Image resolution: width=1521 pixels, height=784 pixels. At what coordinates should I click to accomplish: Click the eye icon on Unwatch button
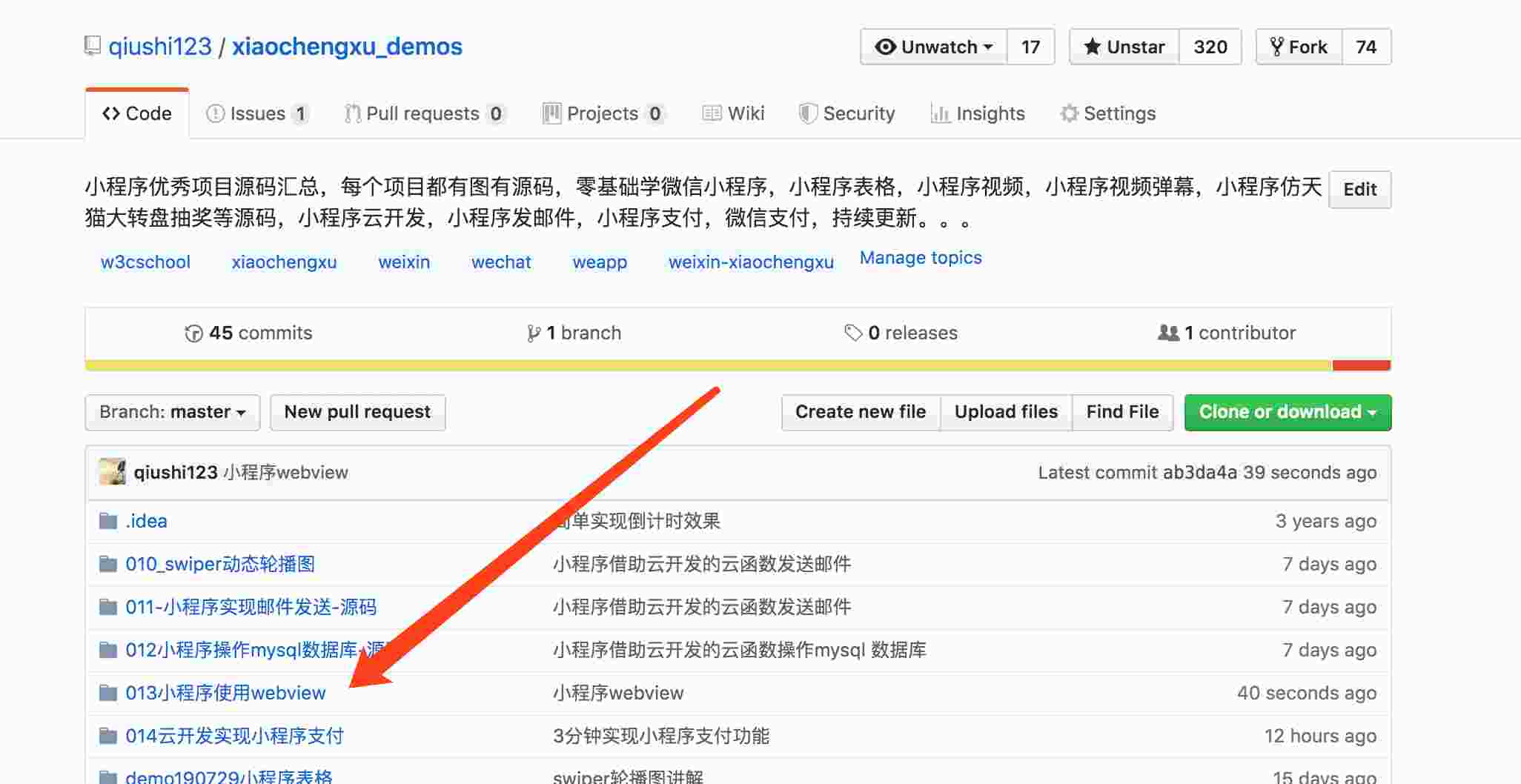coord(885,47)
